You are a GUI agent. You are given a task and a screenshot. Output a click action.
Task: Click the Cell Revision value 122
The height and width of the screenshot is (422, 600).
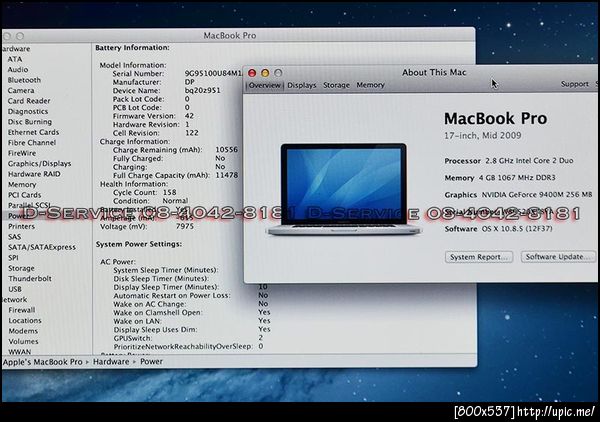click(x=191, y=133)
